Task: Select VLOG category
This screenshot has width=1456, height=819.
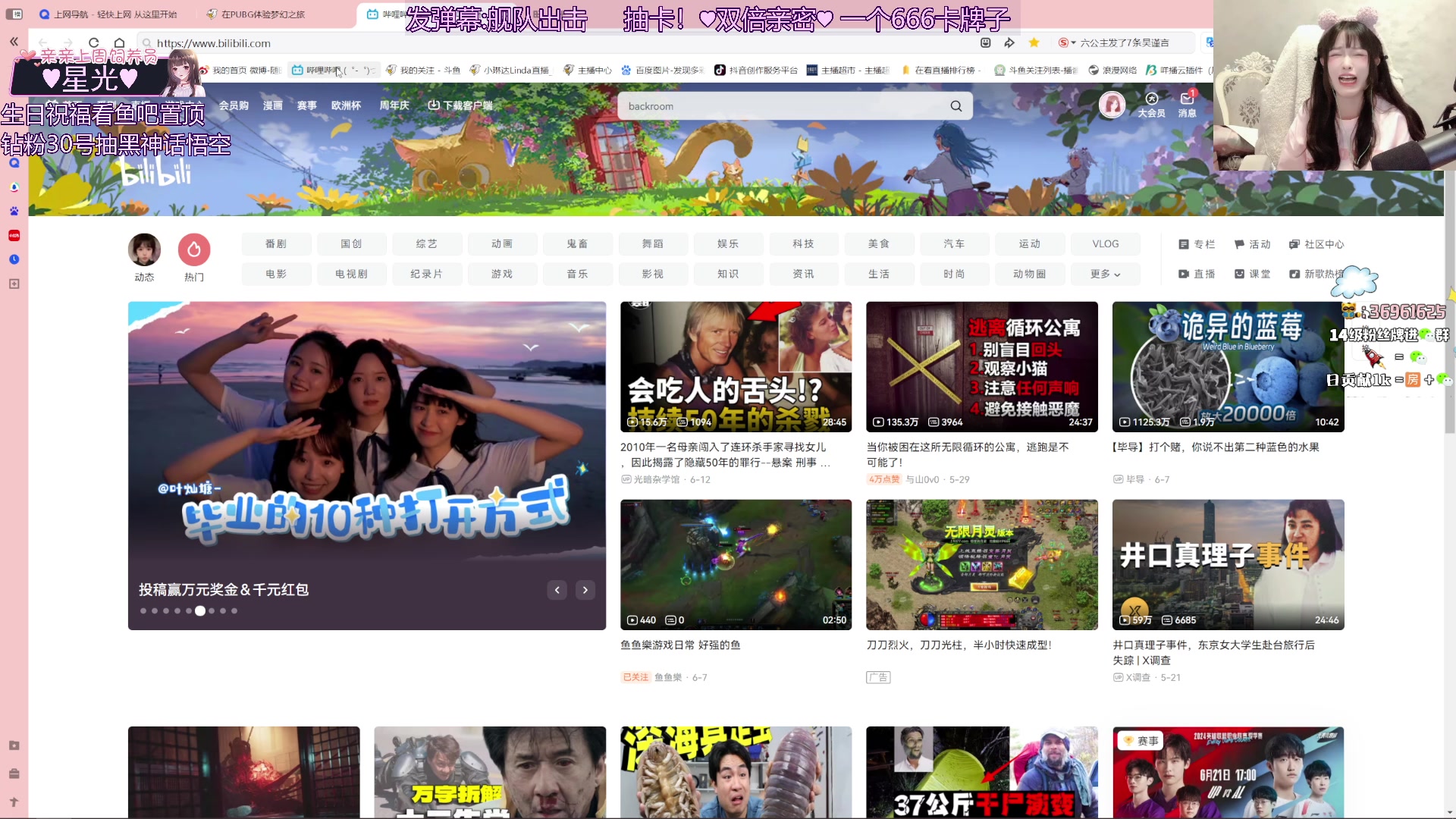Action: click(1105, 244)
